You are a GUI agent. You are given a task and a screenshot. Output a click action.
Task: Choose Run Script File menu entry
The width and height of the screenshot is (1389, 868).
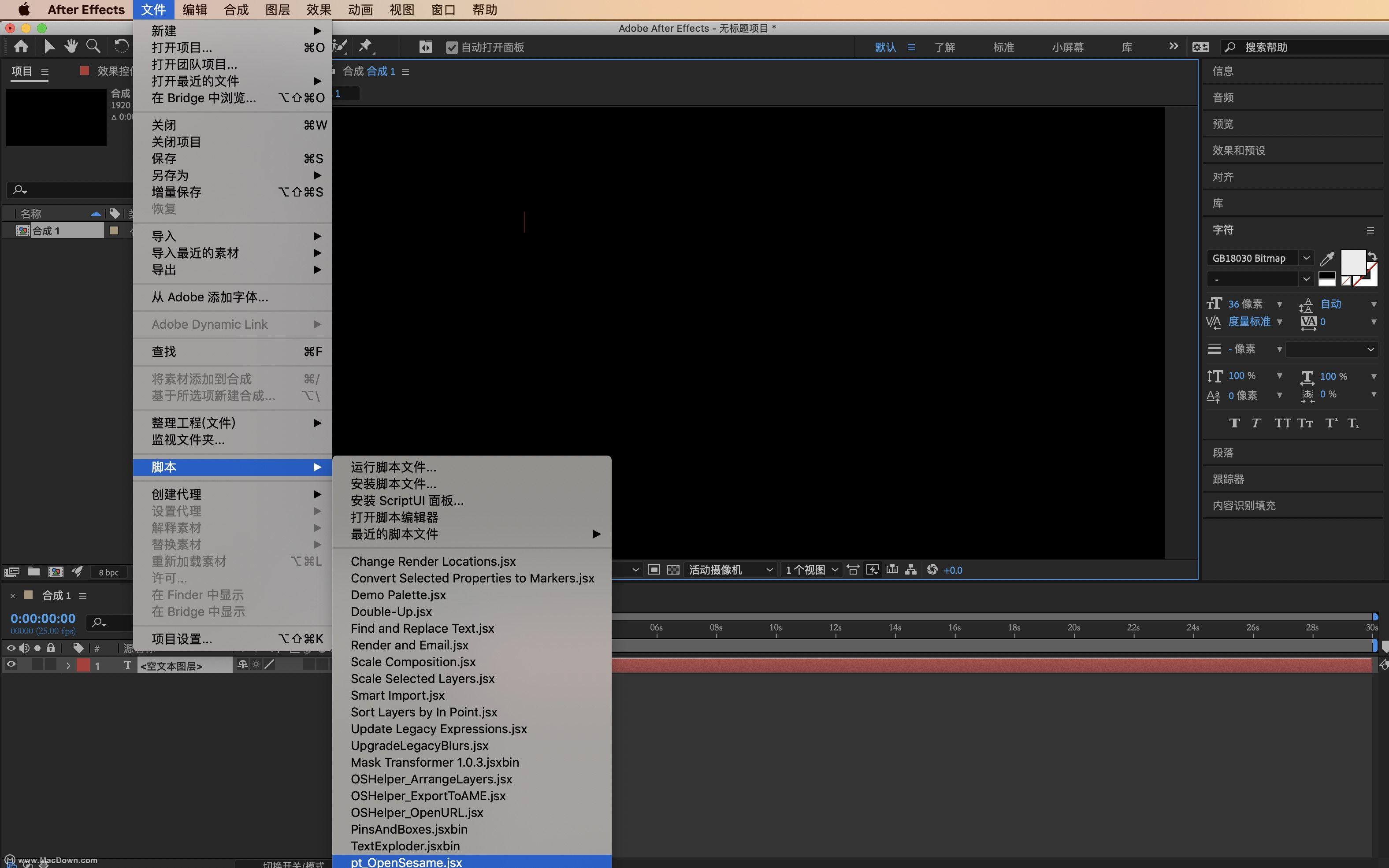click(472, 467)
